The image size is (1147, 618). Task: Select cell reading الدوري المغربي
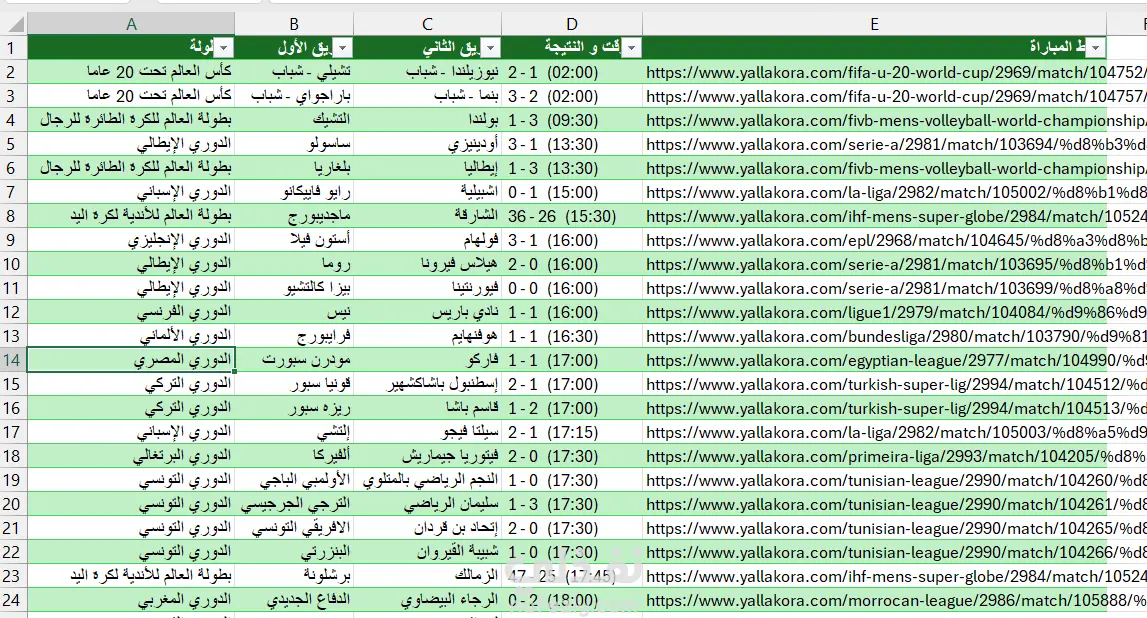pos(131,600)
